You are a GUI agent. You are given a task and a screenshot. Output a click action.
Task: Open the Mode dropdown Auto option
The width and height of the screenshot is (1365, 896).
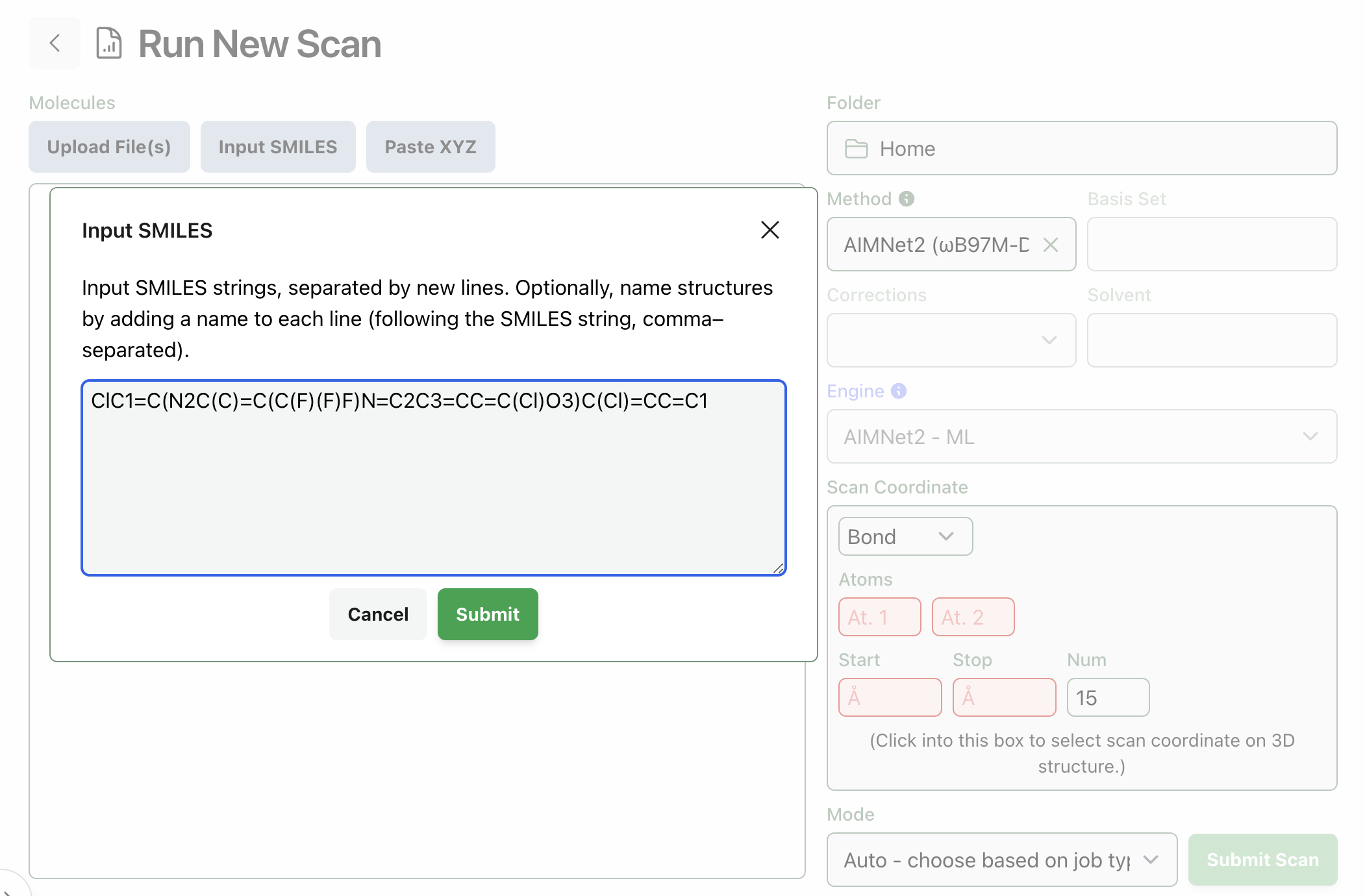click(1002, 860)
